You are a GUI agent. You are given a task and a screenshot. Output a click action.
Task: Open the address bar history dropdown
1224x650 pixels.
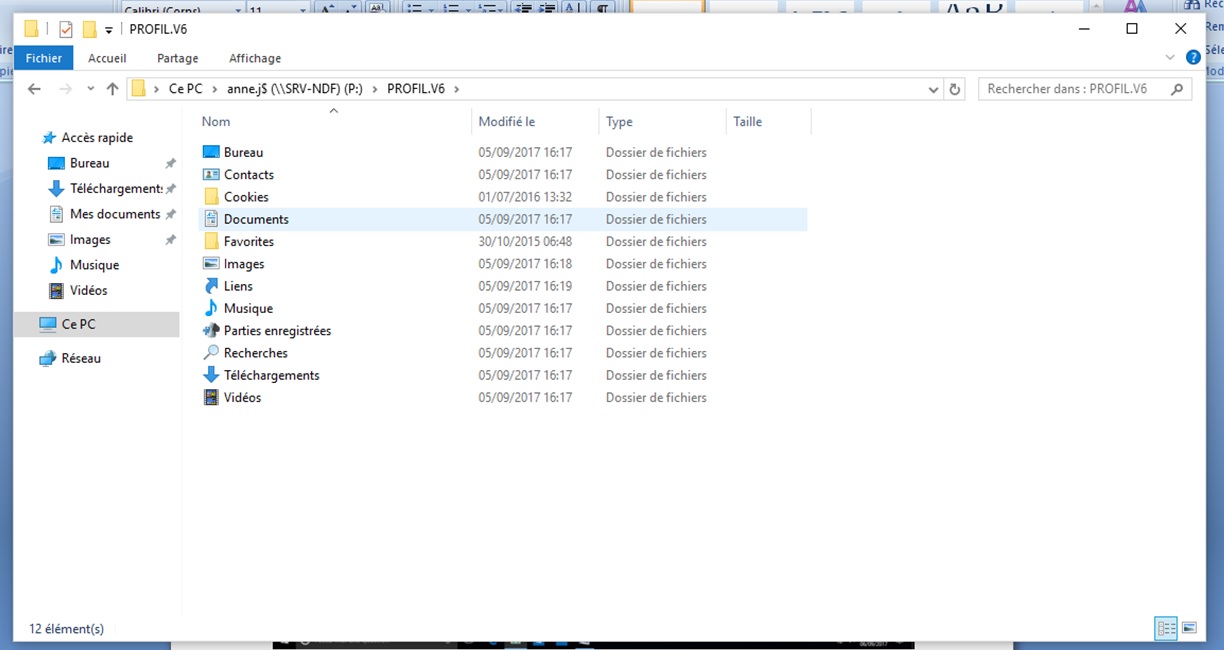(934, 89)
